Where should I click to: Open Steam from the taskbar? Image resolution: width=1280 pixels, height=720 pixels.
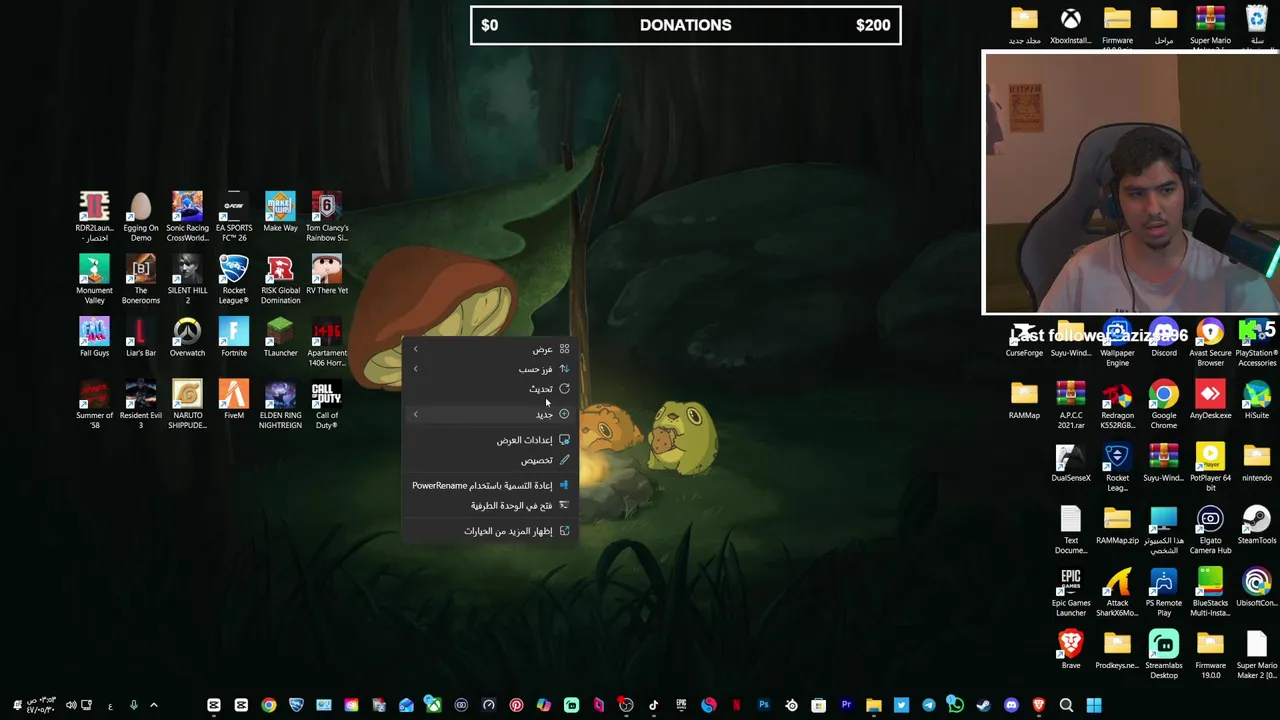pos(983,705)
